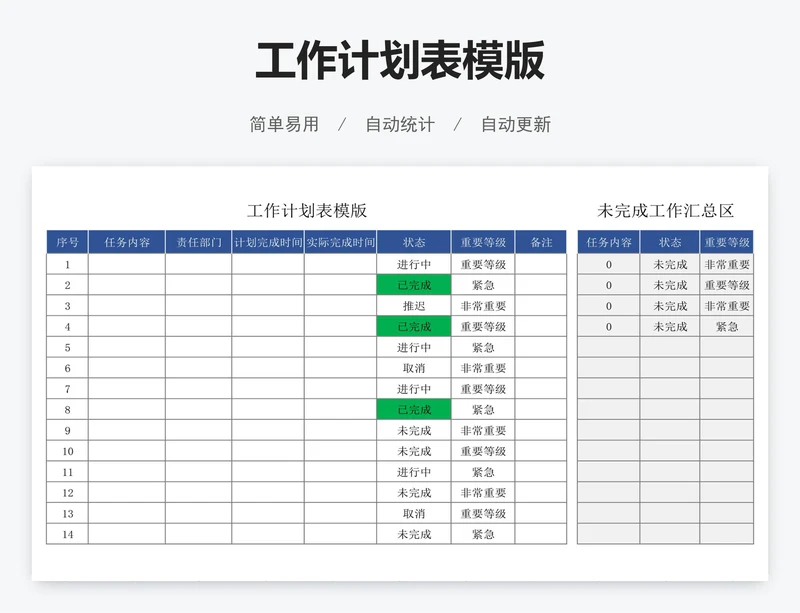Select the 实际完成时间 header cell

click(340, 242)
